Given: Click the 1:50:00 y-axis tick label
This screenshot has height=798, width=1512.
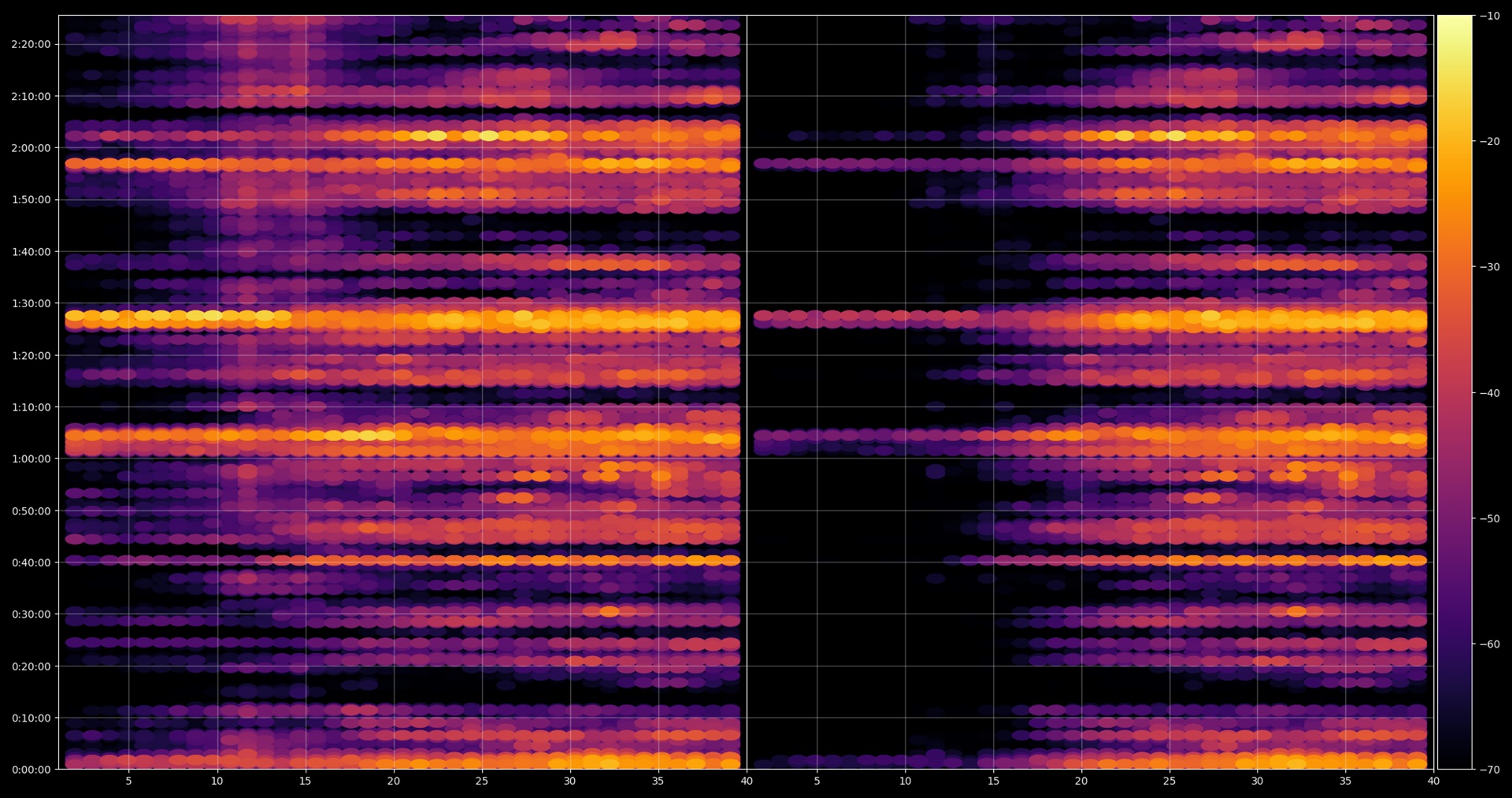Looking at the screenshot, I should pos(31,200).
